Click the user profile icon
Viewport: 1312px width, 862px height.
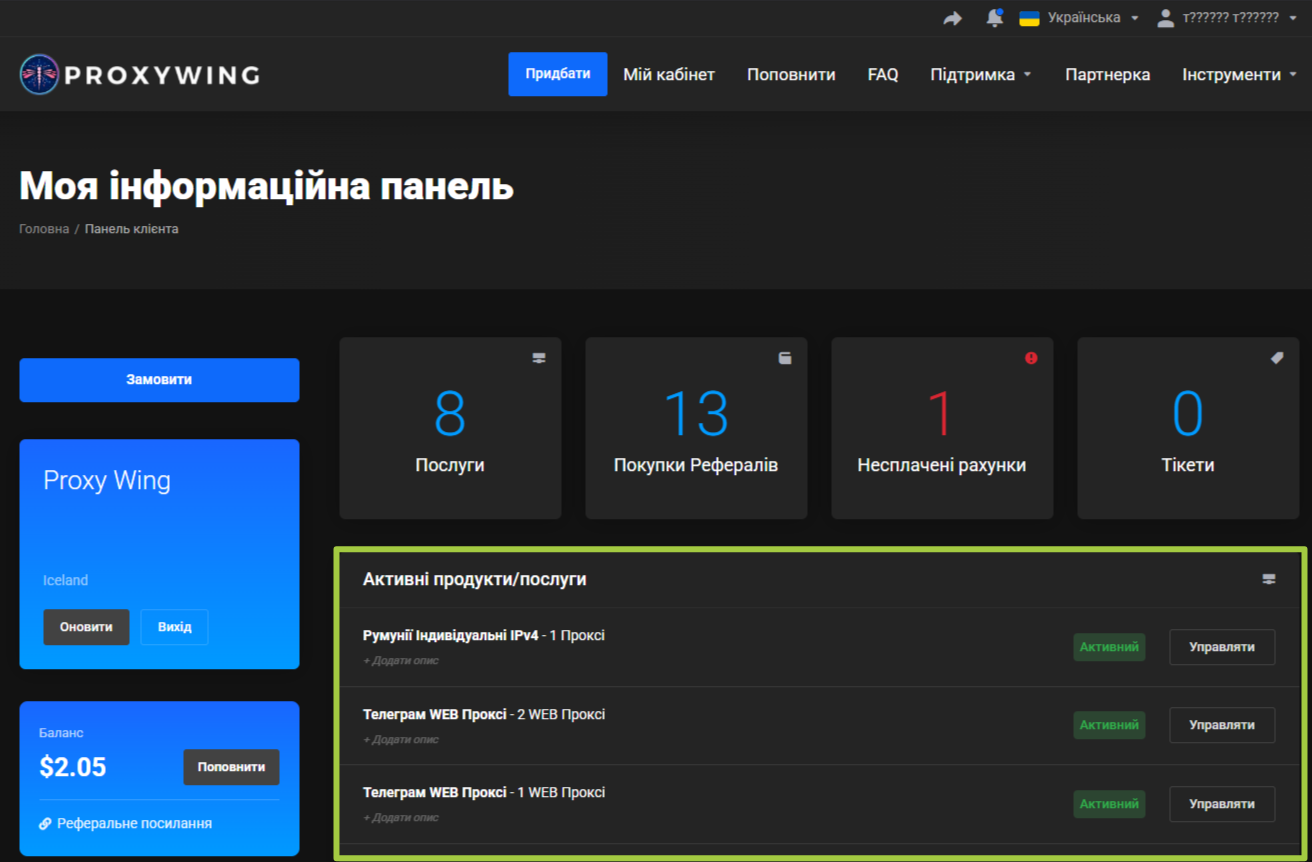pos(1165,18)
